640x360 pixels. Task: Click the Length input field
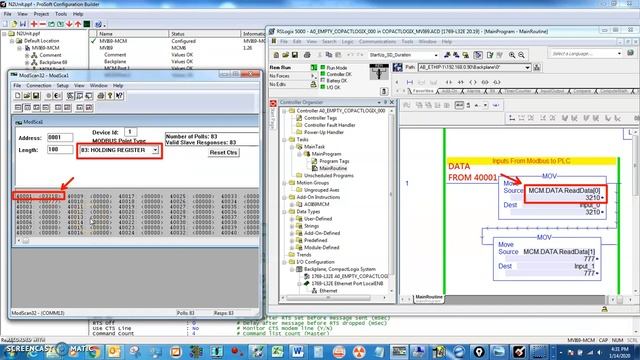click(60, 150)
